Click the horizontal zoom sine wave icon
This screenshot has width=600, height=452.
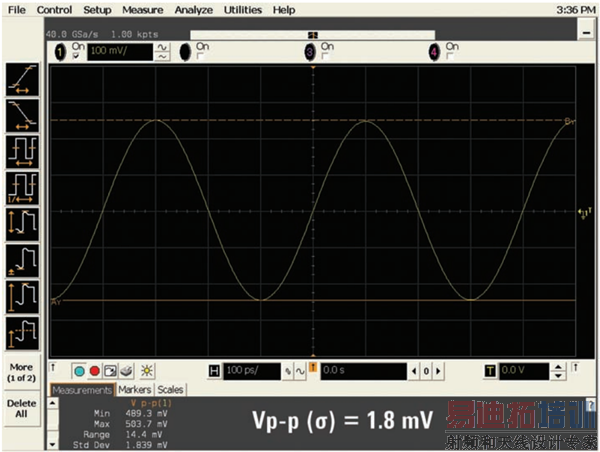[x=300, y=371]
